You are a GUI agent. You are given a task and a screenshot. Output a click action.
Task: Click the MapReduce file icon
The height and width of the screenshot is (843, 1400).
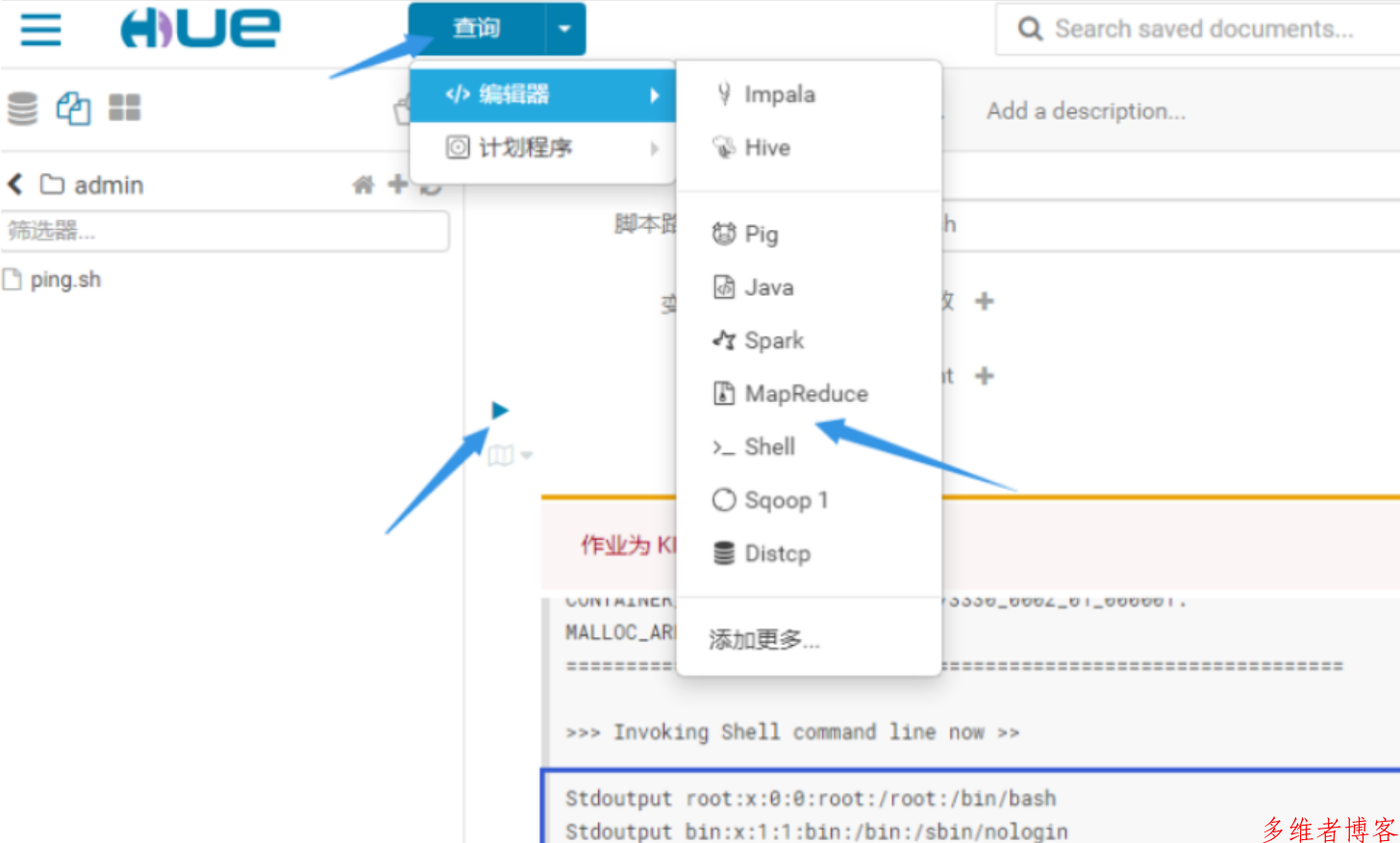[x=724, y=392]
